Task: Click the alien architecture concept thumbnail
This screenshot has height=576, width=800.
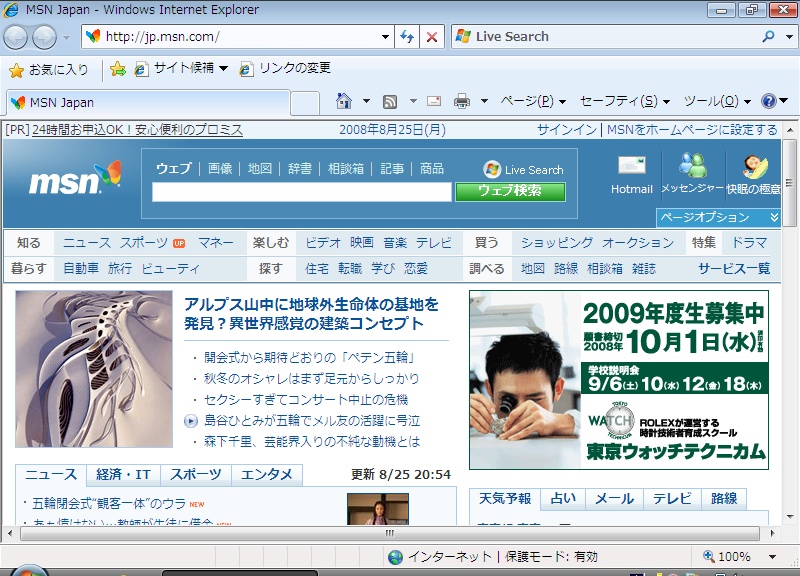Action: point(94,369)
